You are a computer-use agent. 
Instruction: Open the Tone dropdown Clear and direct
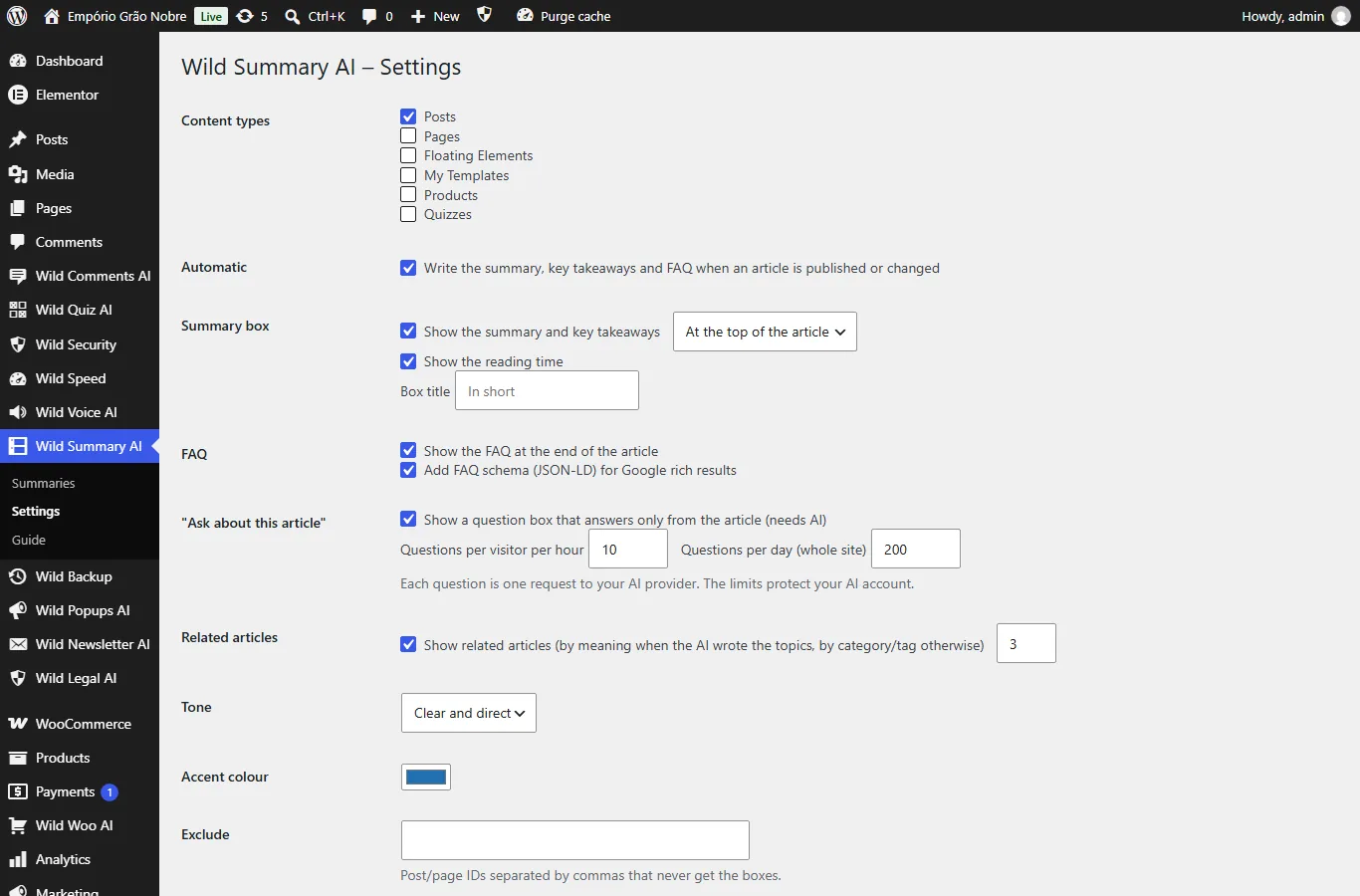(469, 713)
